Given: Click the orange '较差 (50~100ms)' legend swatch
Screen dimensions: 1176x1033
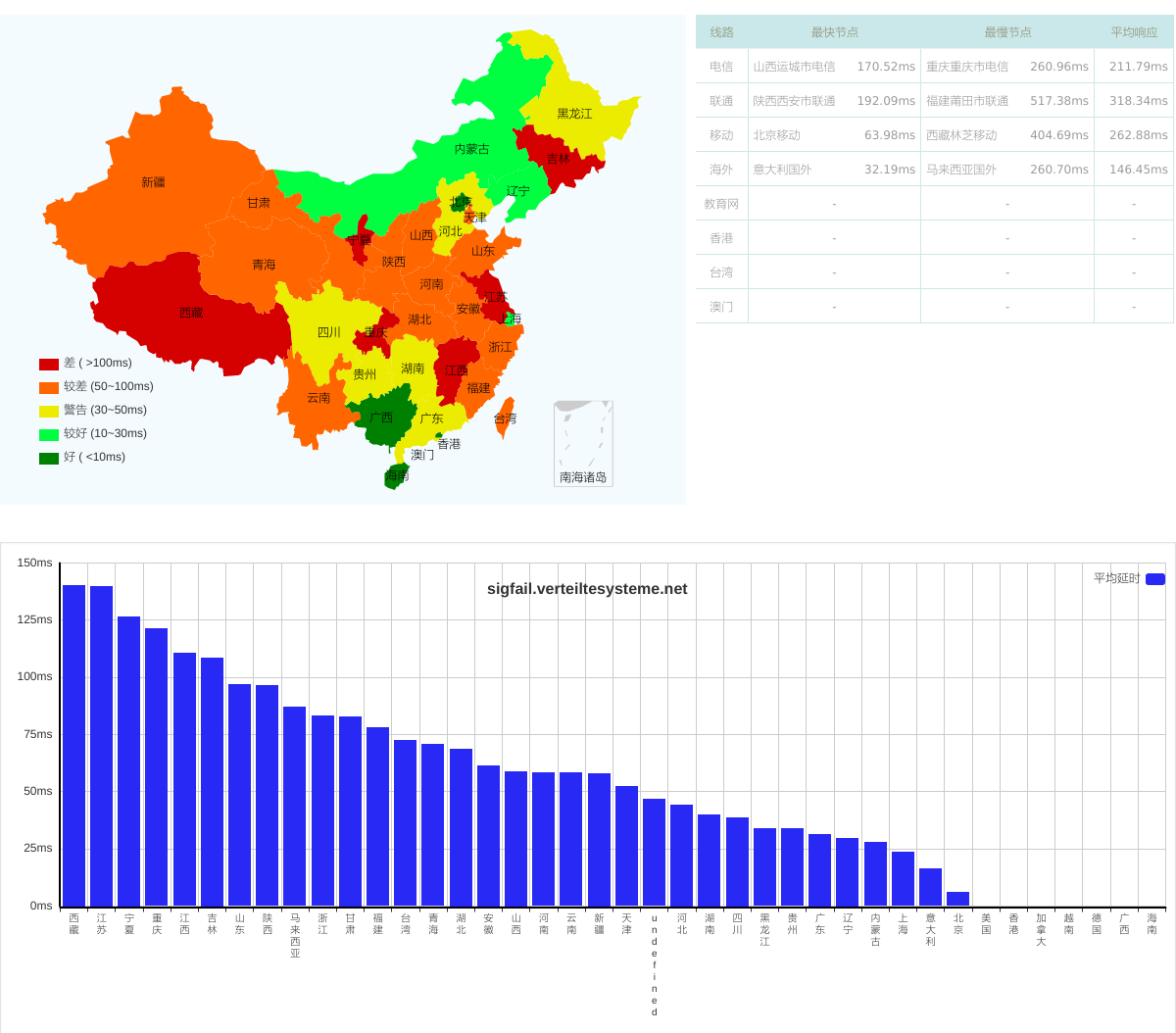Looking at the screenshot, I should click(x=49, y=387).
